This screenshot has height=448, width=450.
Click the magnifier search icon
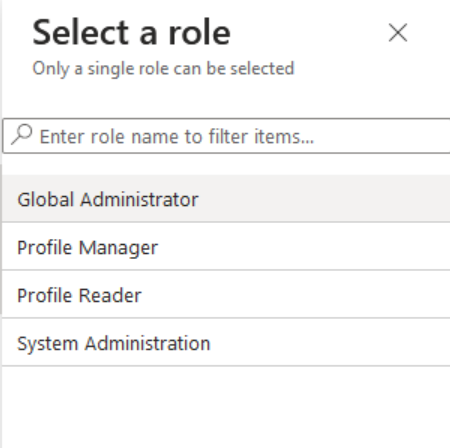[22, 135]
